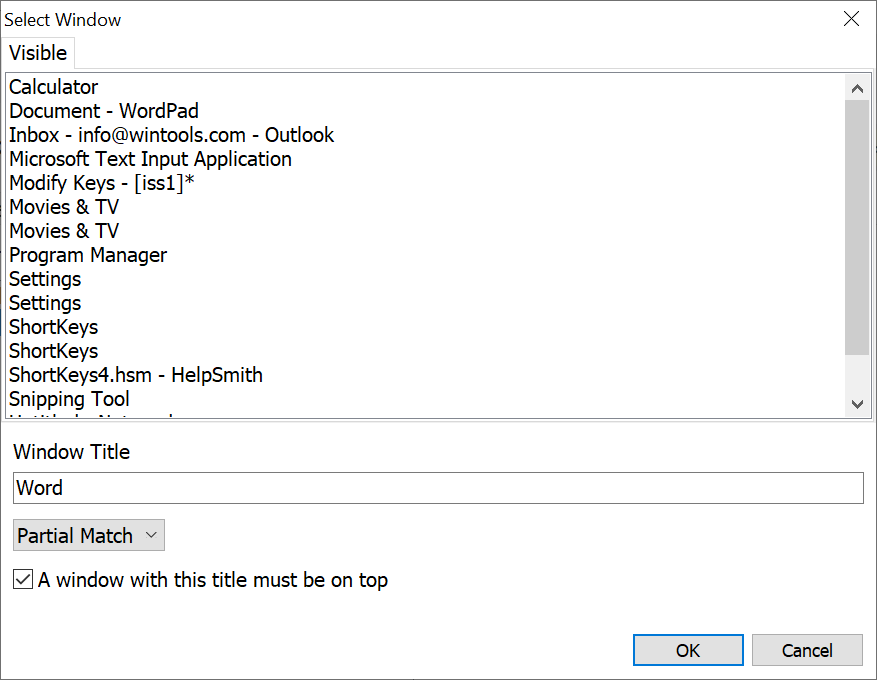The image size is (877, 680).
Task: Close the Select Window dialog
Action: 851,19
